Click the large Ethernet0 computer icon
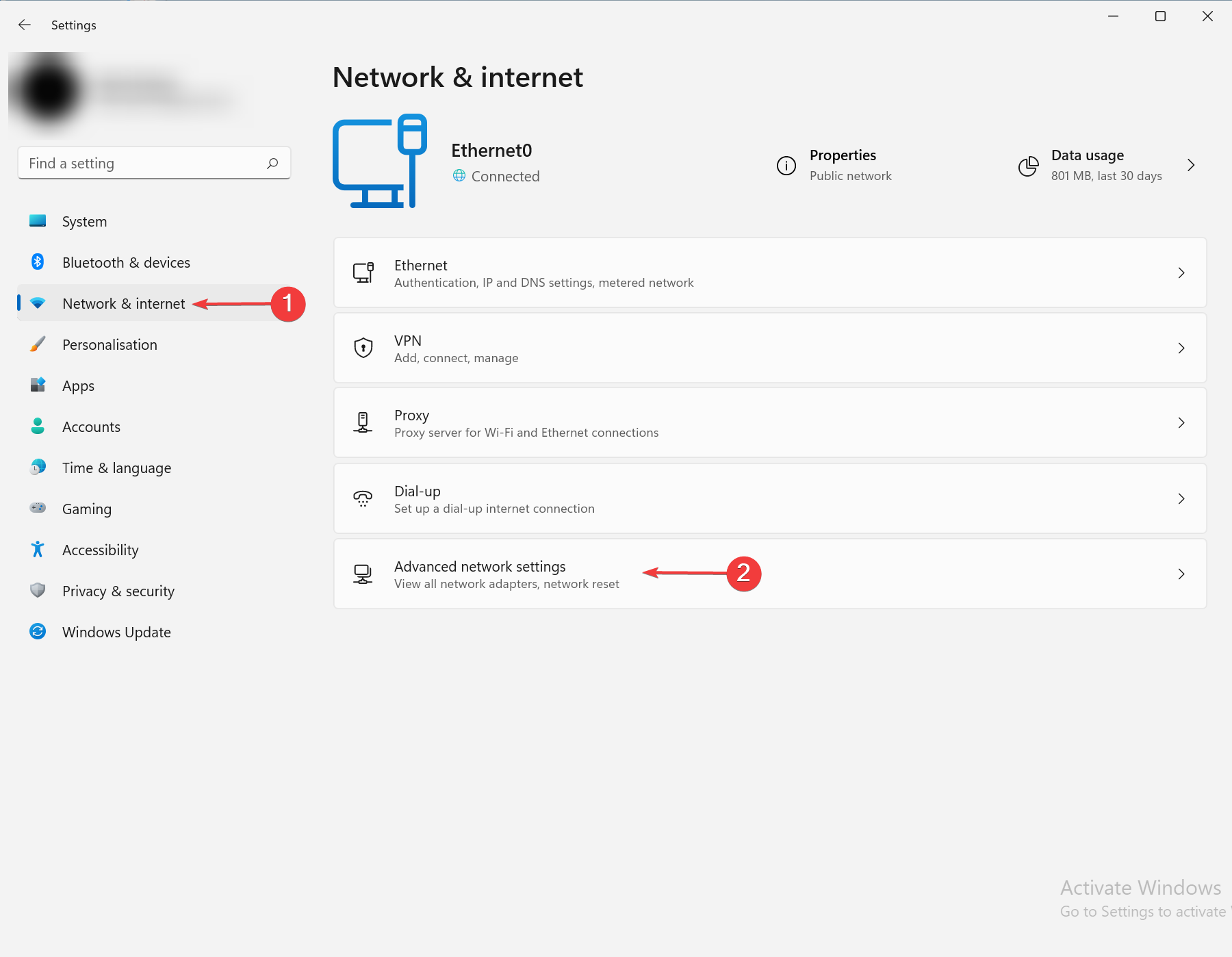Image resolution: width=1232 pixels, height=957 pixels. [380, 161]
